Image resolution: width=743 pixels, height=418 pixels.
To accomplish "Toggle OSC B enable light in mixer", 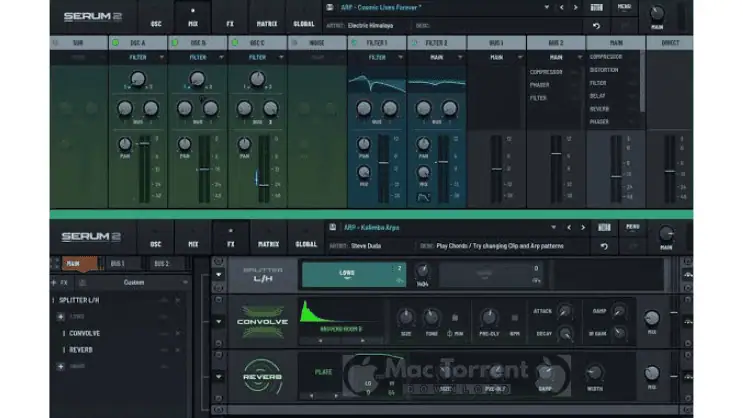I will coord(175,43).
